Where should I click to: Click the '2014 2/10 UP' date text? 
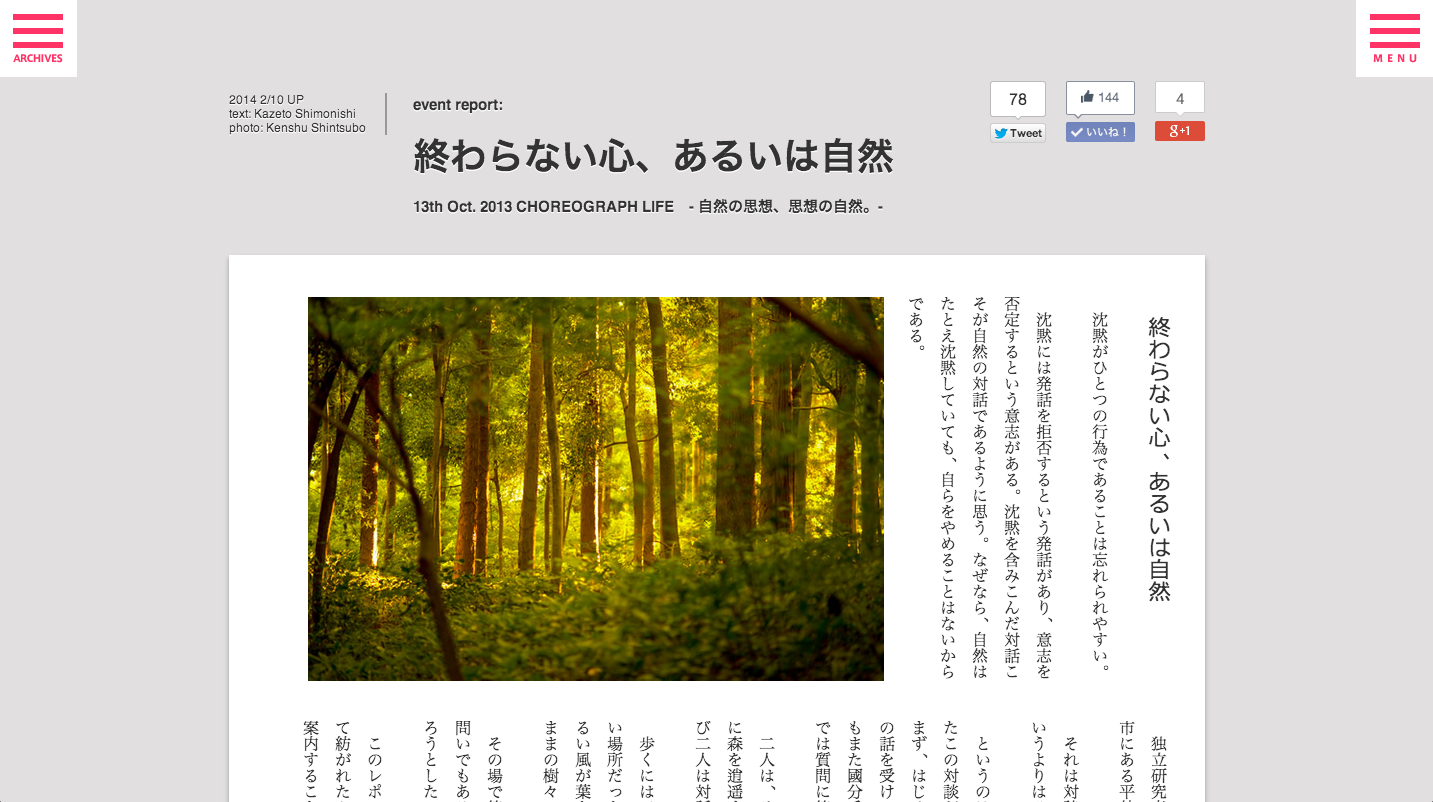pos(266,100)
